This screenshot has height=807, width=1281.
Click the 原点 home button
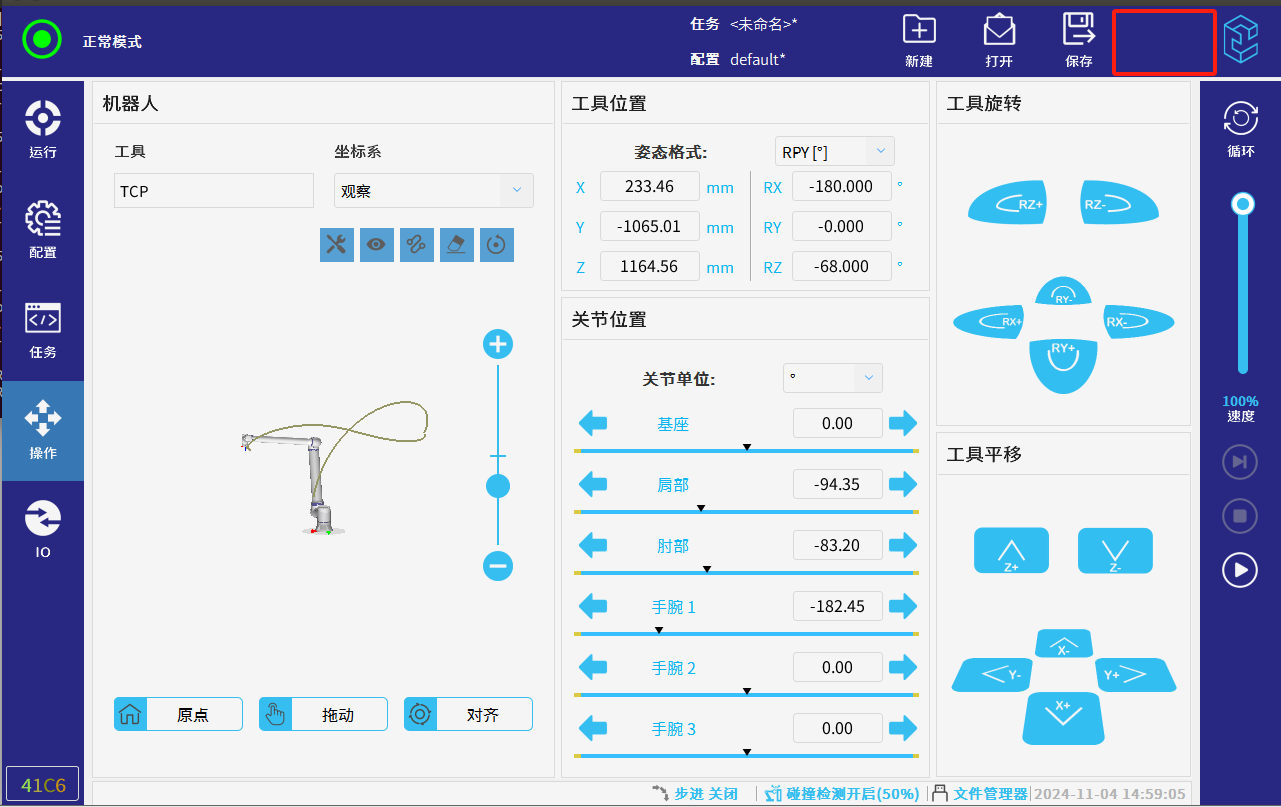tap(178, 715)
